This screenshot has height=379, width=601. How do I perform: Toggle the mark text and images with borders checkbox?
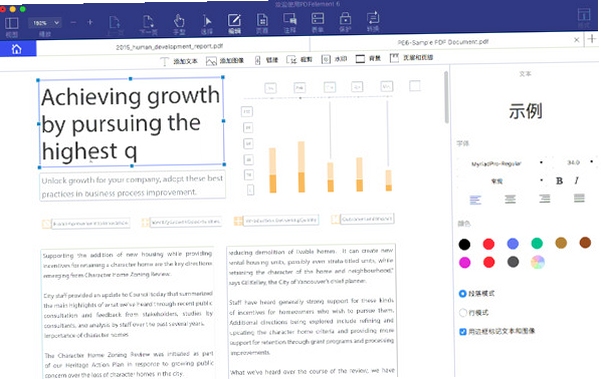pos(463,332)
